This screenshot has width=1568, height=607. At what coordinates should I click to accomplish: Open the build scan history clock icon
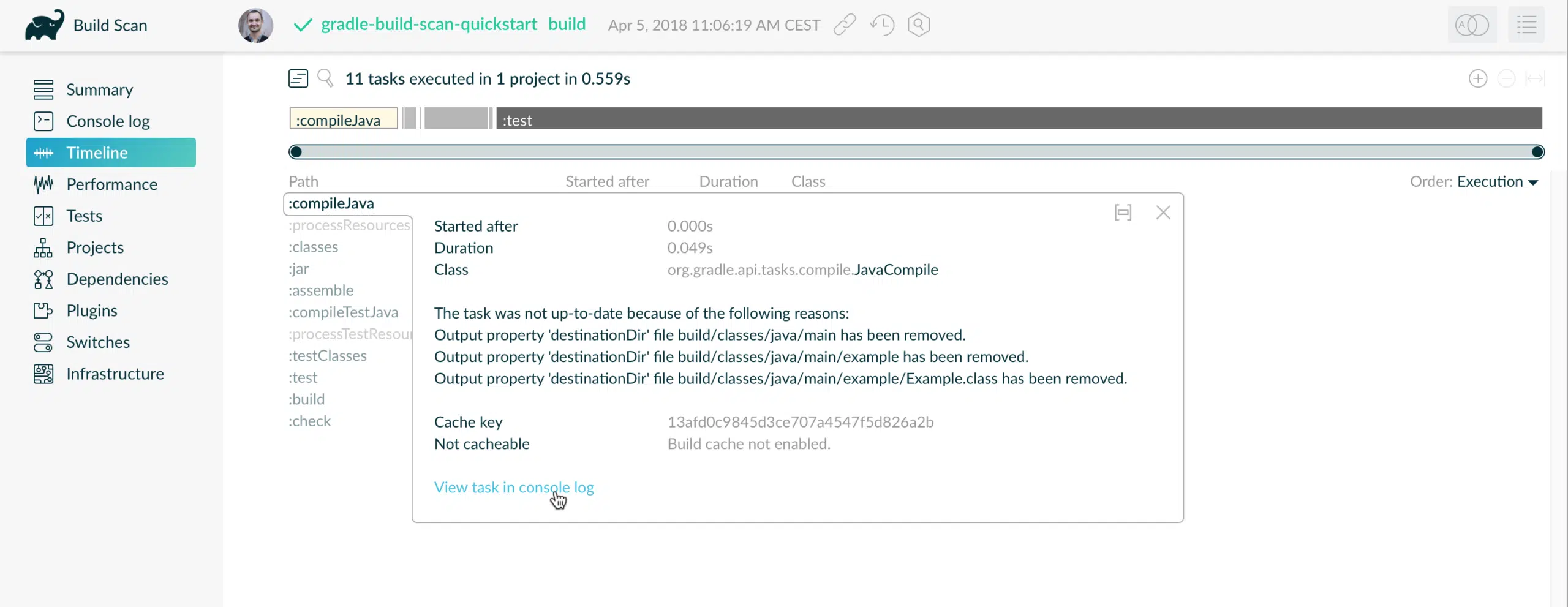coord(882,25)
